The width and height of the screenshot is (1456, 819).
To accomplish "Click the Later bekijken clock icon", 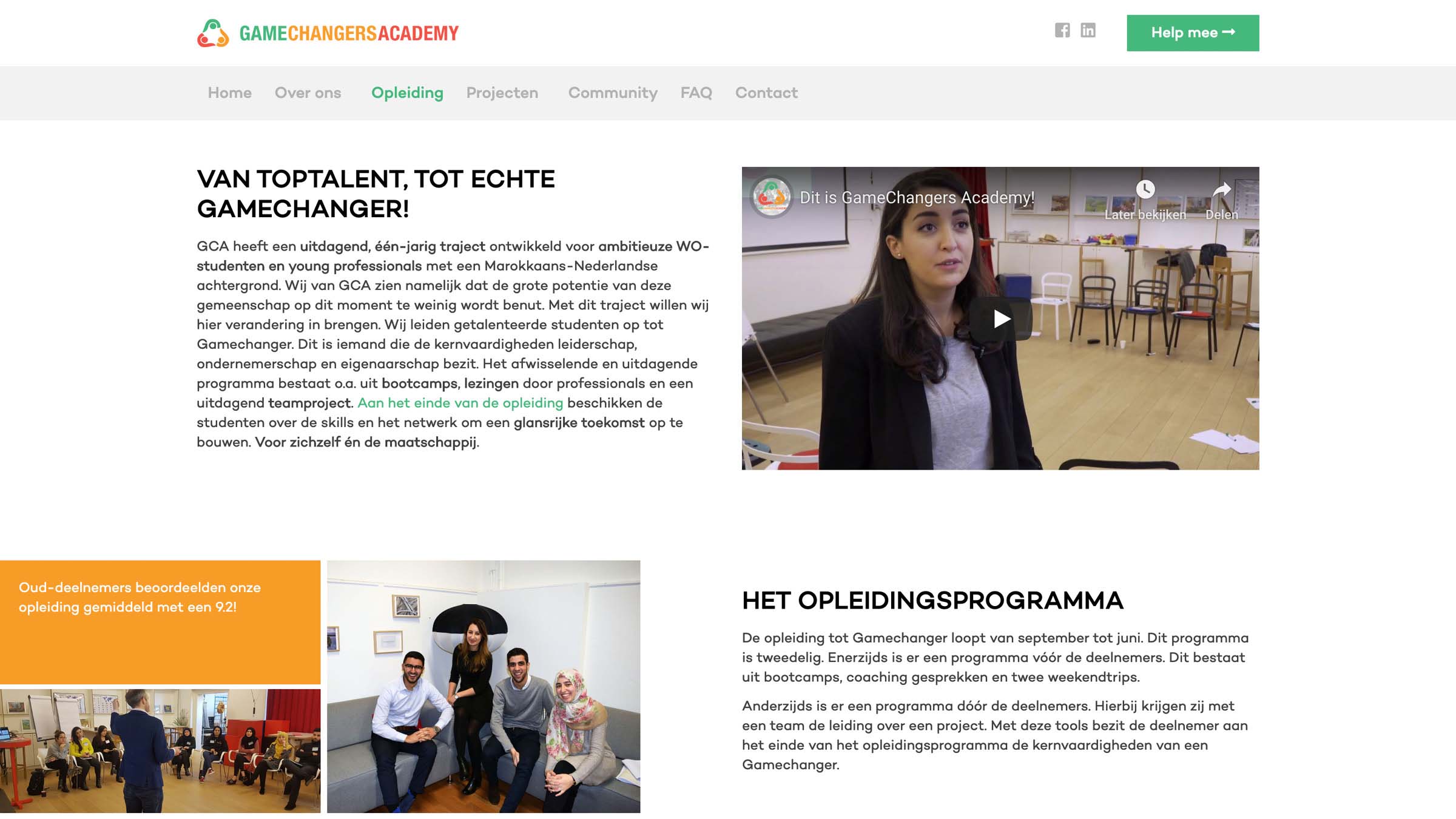I will (1145, 190).
